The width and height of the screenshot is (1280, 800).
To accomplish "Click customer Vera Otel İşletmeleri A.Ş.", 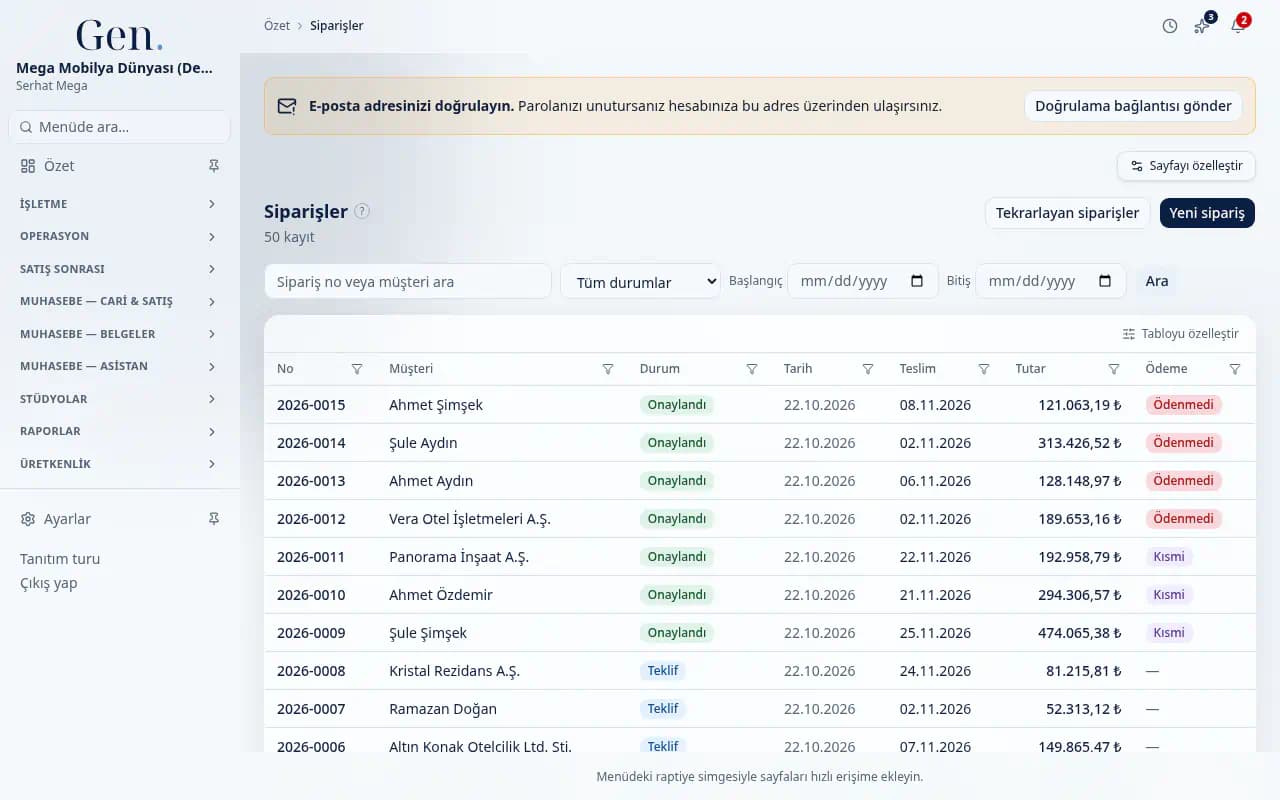I will coord(470,519).
